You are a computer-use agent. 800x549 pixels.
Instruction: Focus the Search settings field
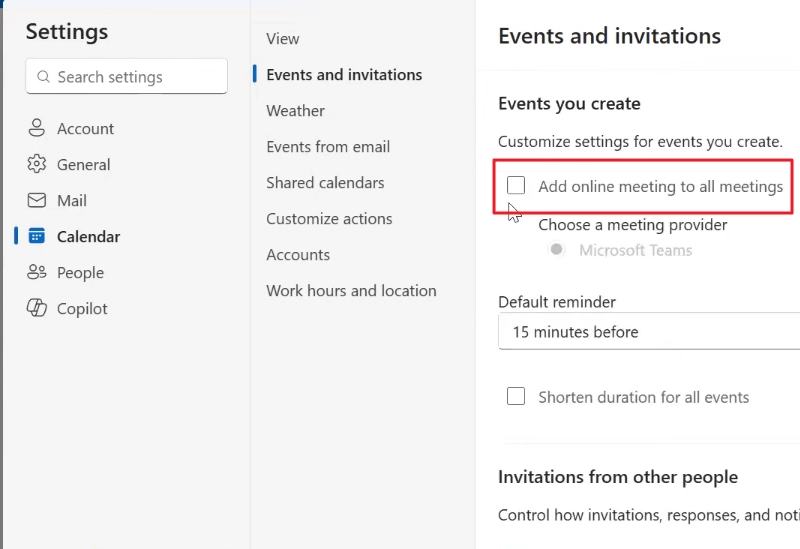point(127,77)
